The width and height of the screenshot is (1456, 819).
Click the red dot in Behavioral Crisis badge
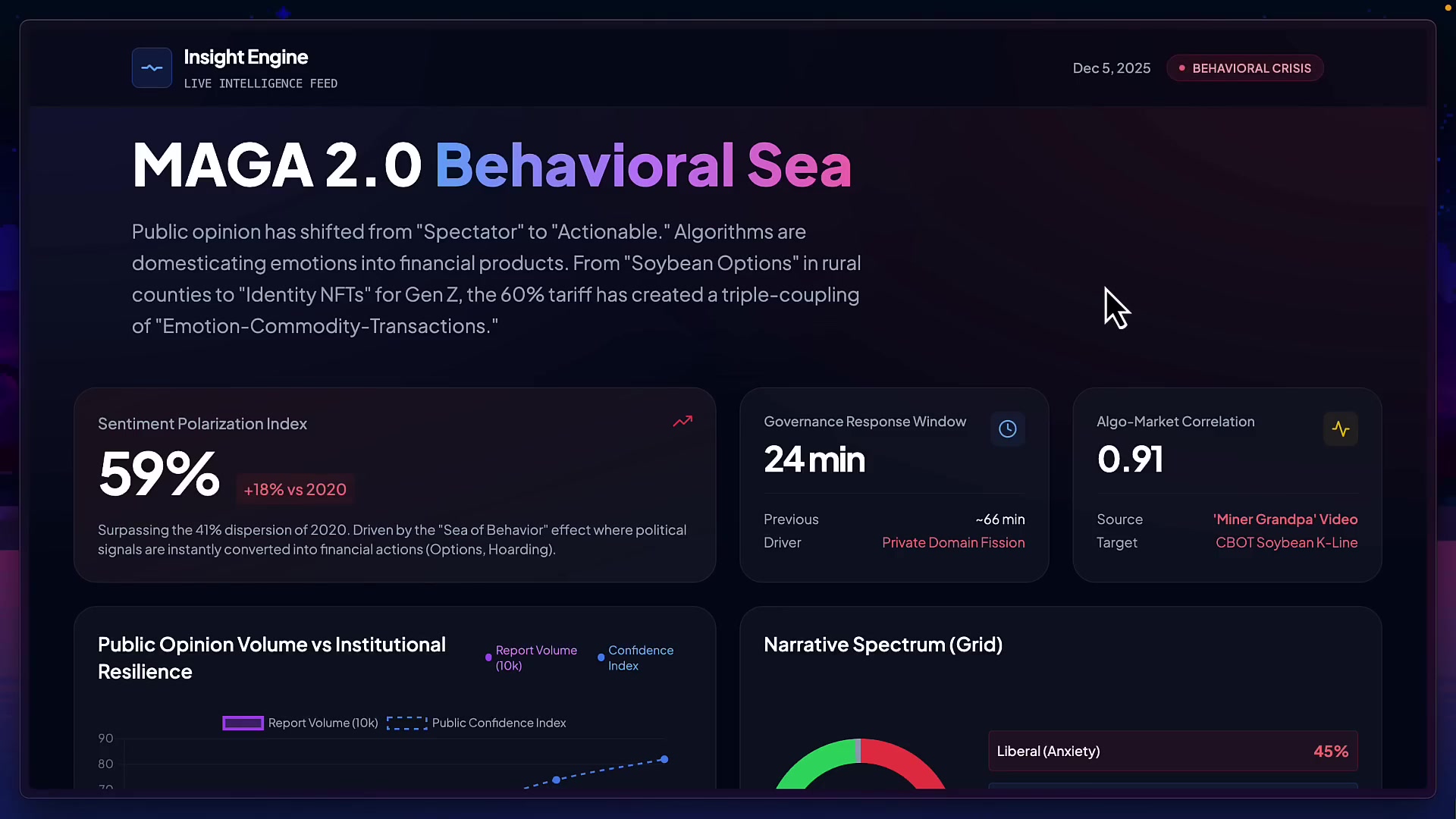1181,68
